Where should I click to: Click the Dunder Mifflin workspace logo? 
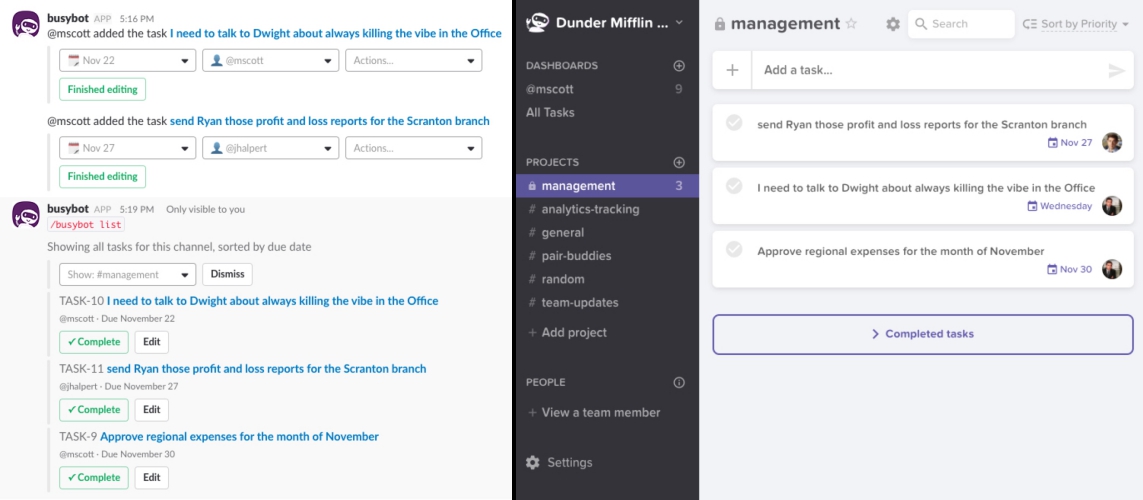[x=537, y=23]
